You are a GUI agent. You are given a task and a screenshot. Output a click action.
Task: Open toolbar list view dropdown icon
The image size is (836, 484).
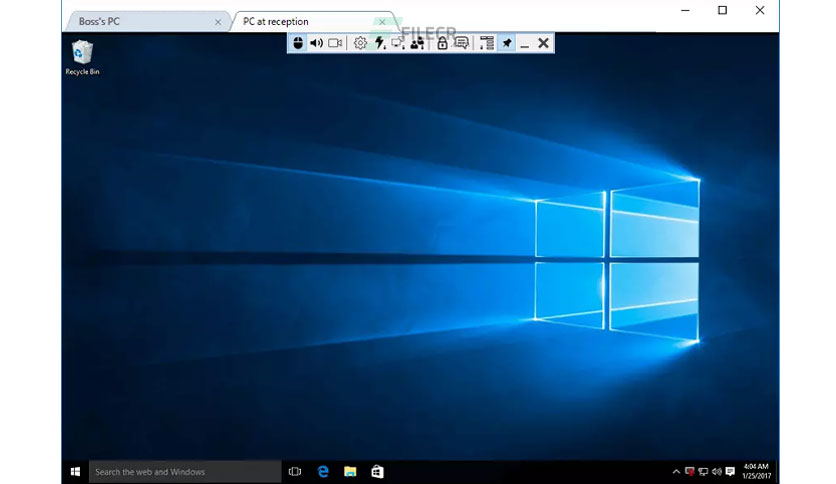pos(486,43)
